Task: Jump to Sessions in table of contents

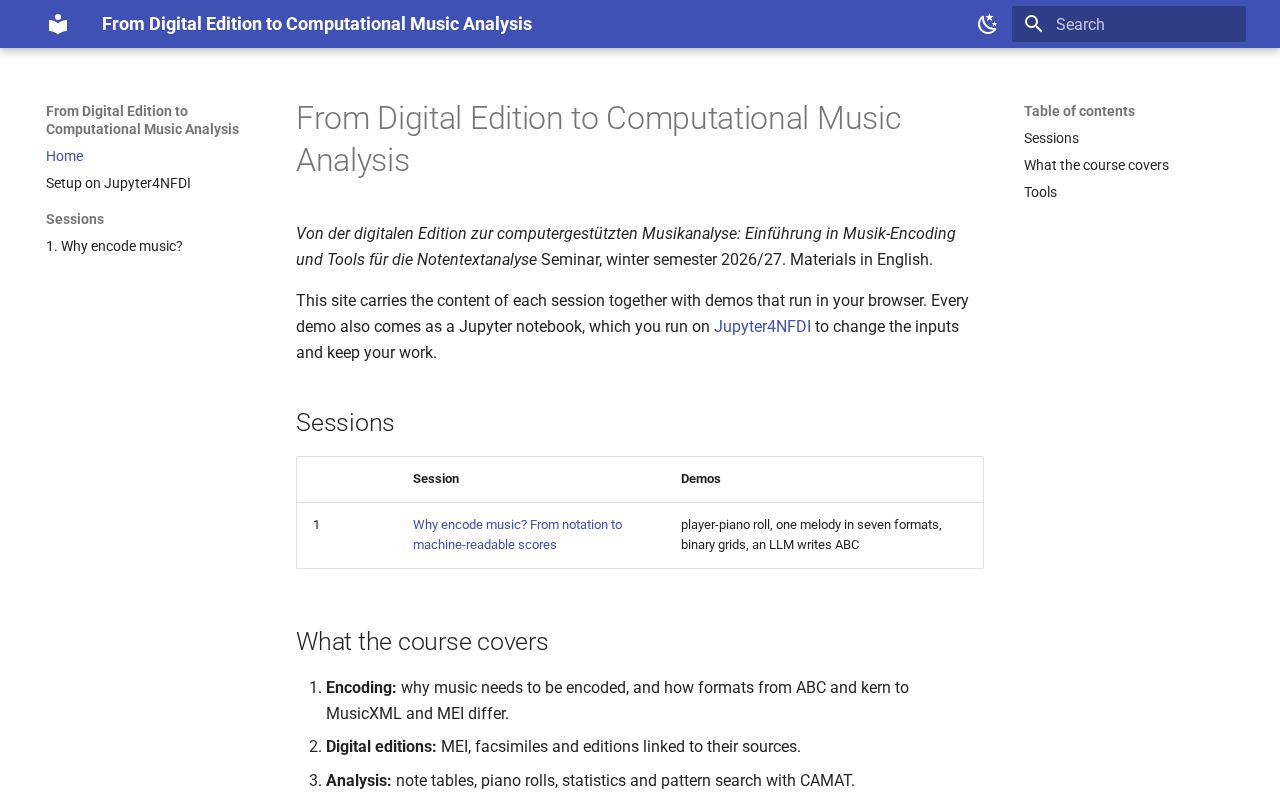Action: click(1051, 138)
